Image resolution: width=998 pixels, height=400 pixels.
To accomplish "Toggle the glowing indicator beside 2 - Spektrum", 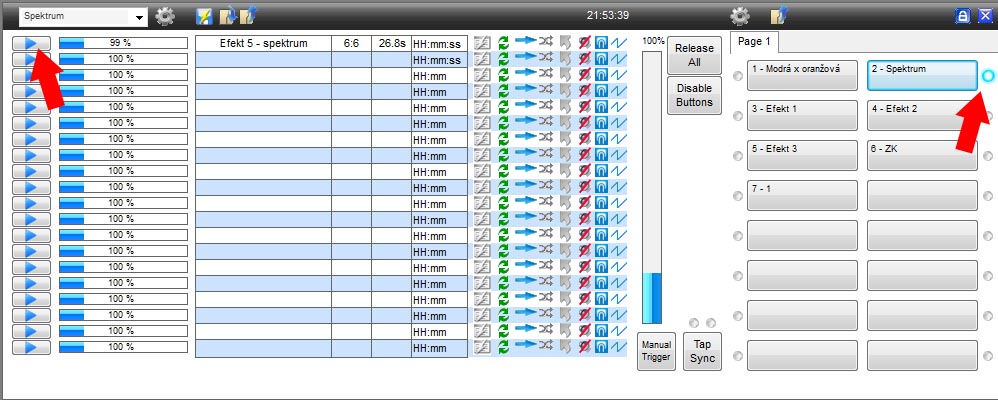I will coord(988,76).
